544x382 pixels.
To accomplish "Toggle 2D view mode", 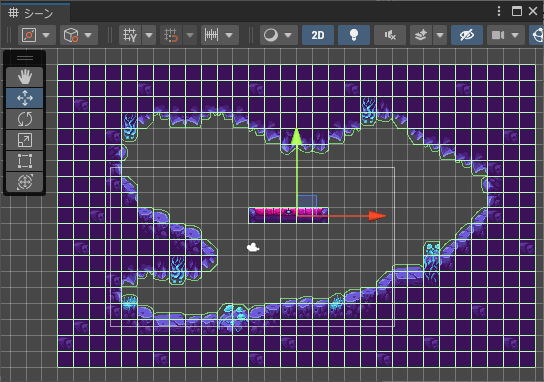I will click(318, 35).
